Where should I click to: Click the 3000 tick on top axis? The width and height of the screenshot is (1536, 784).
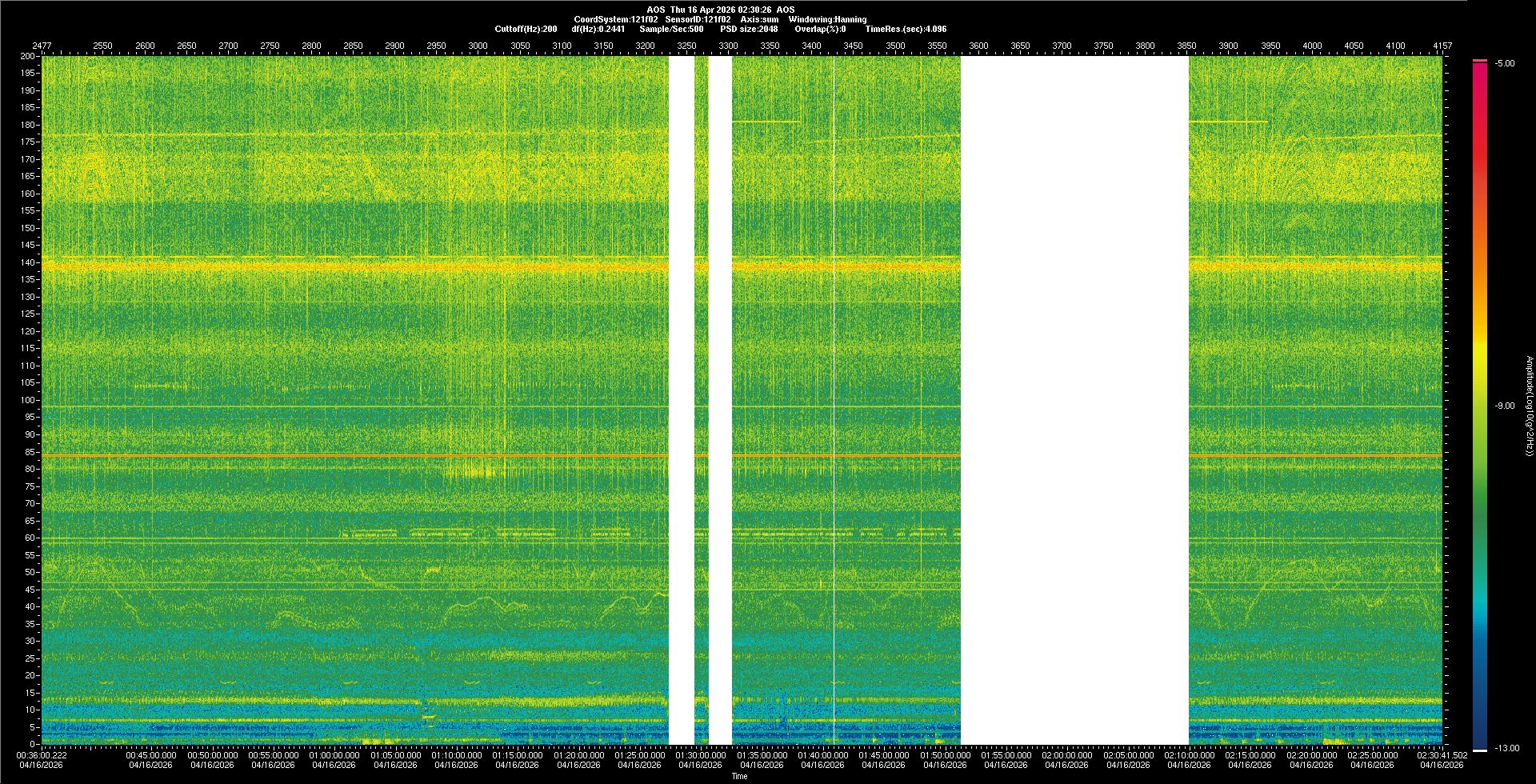pyautogui.click(x=478, y=46)
